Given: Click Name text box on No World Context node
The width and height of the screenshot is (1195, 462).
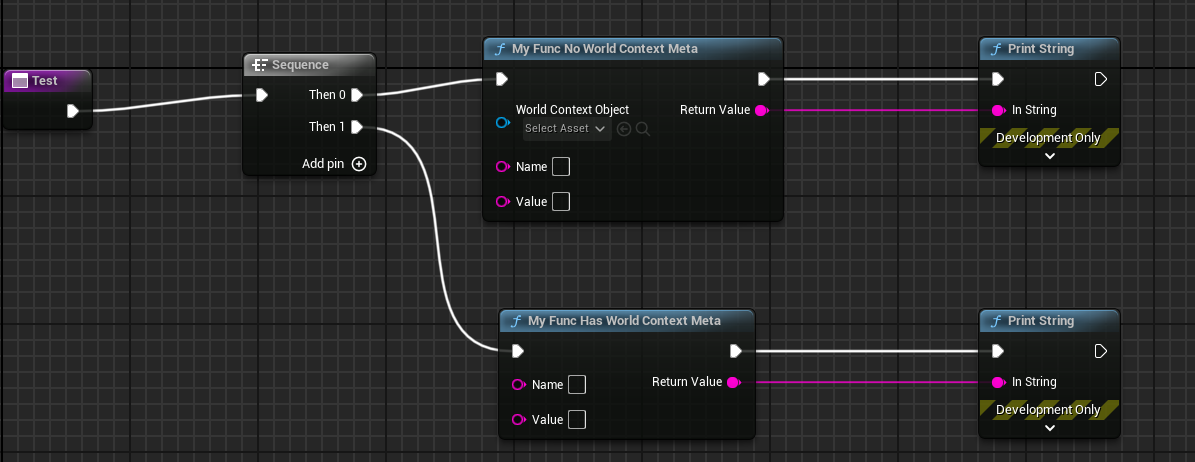Looking at the screenshot, I should [x=561, y=167].
